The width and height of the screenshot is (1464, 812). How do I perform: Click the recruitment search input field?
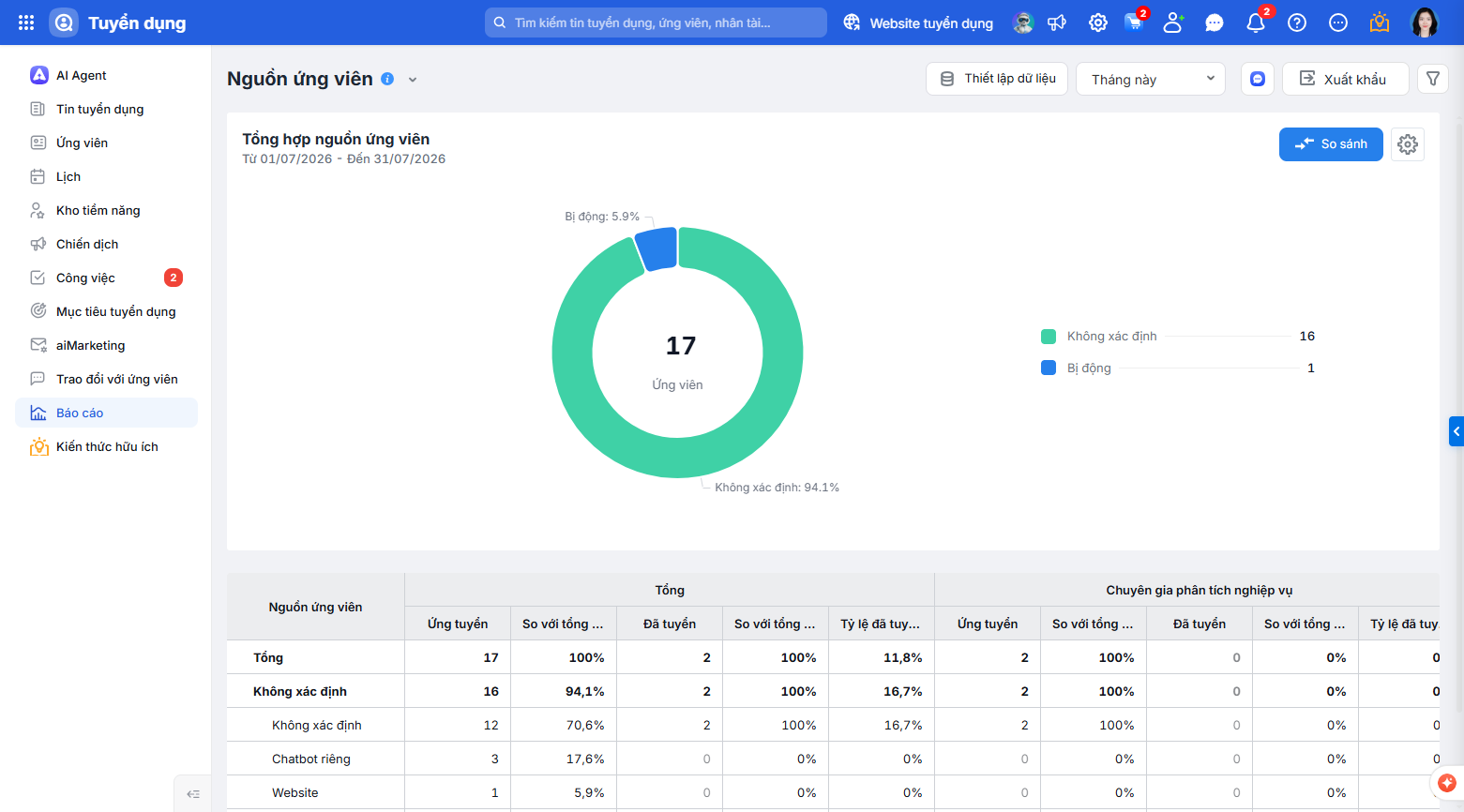(656, 23)
